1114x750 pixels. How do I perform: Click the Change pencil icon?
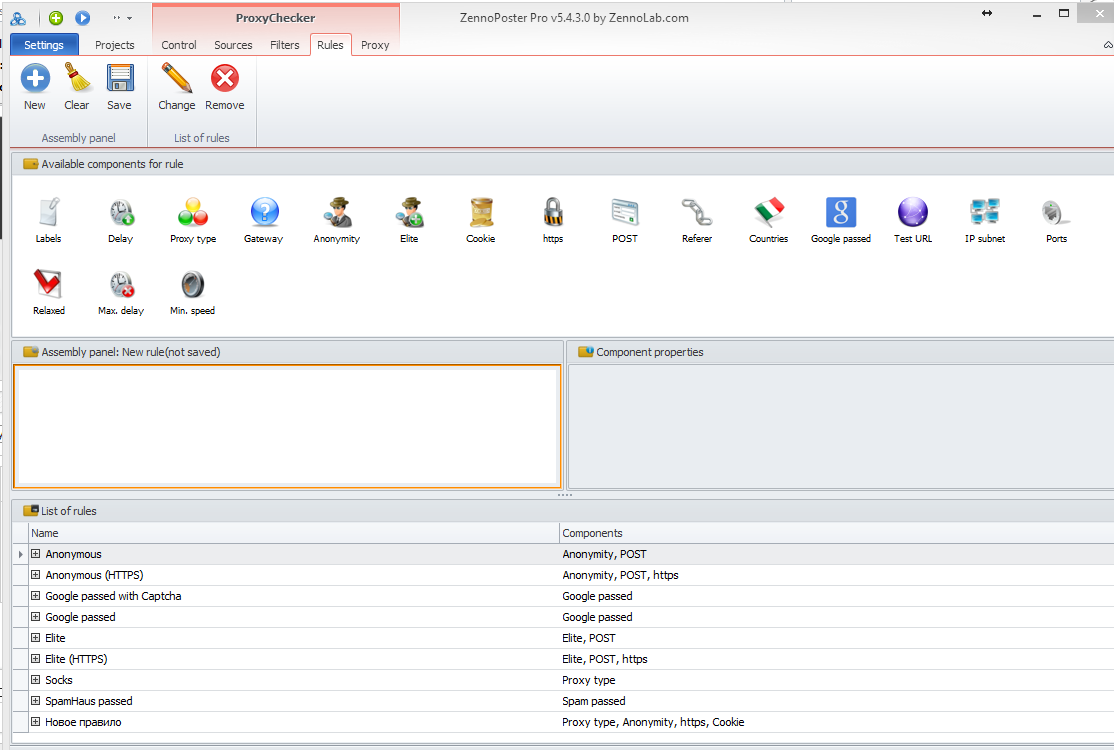pos(176,87)
